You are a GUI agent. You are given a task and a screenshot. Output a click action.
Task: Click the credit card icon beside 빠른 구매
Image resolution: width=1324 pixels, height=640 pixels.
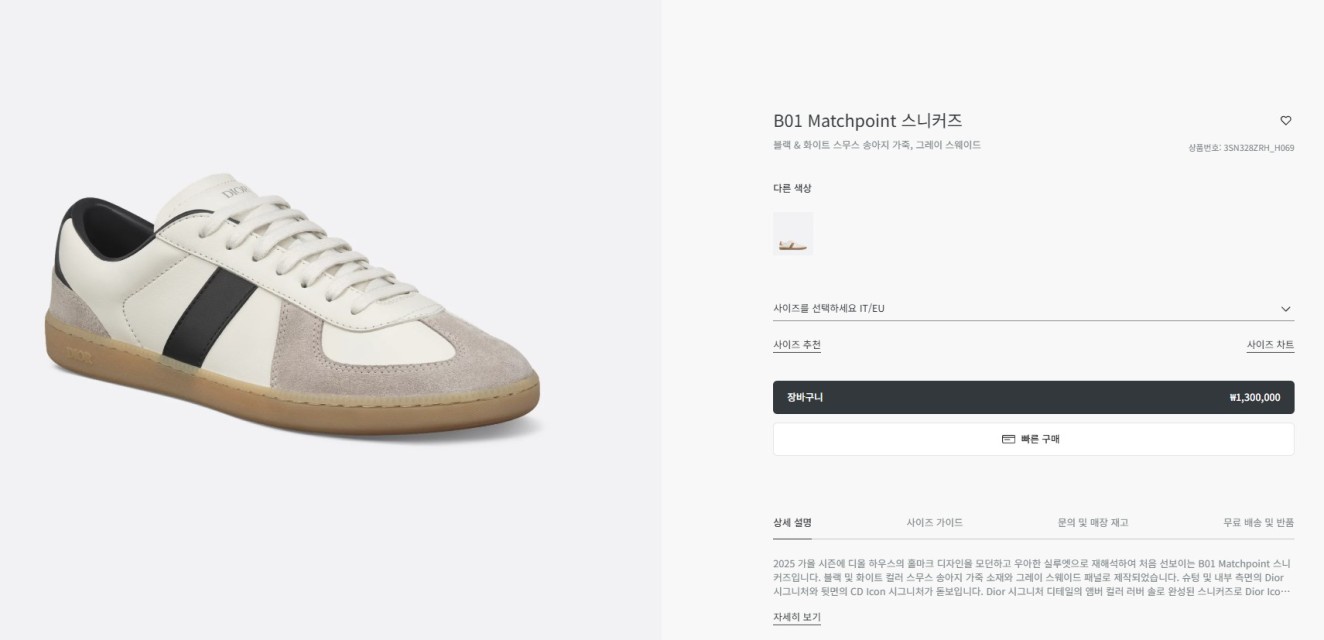1008,439
